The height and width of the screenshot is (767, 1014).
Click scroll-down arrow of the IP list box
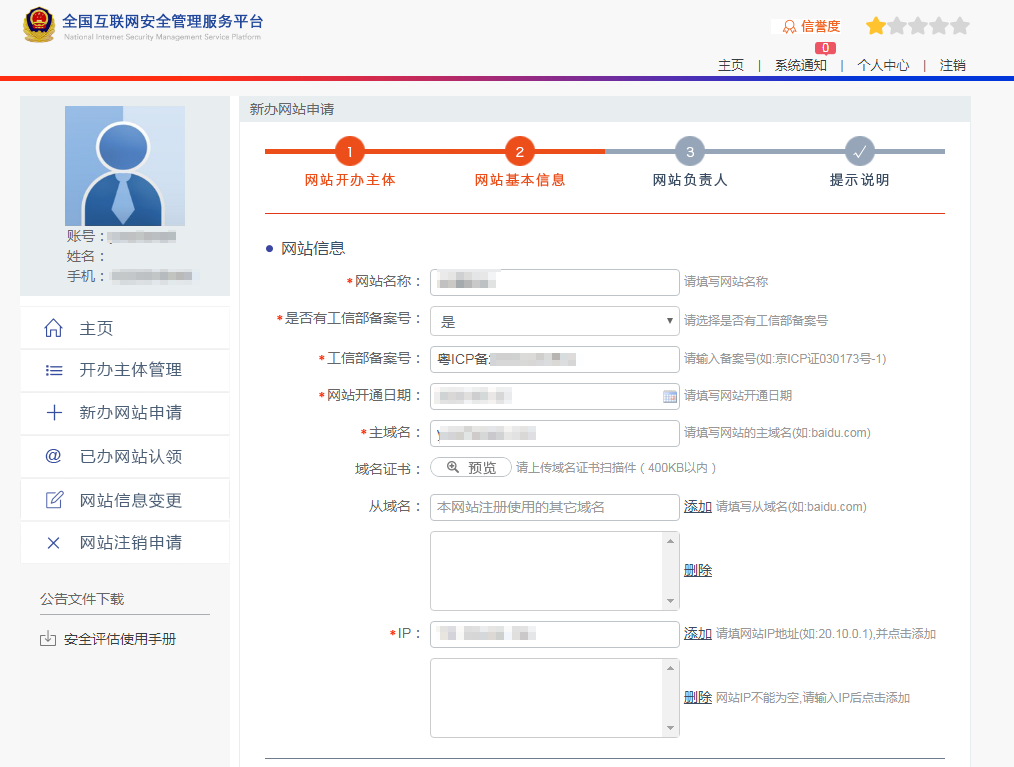pos(670,728)
